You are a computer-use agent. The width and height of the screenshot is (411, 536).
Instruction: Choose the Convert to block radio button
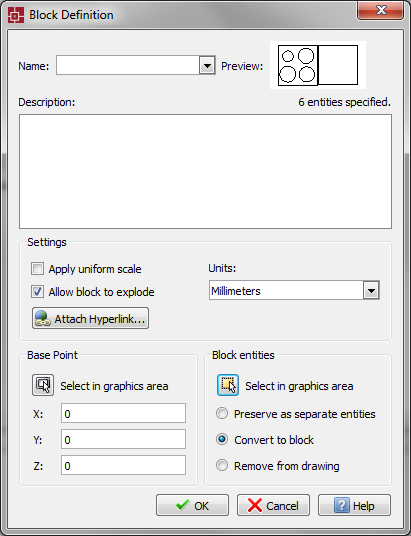222,439
